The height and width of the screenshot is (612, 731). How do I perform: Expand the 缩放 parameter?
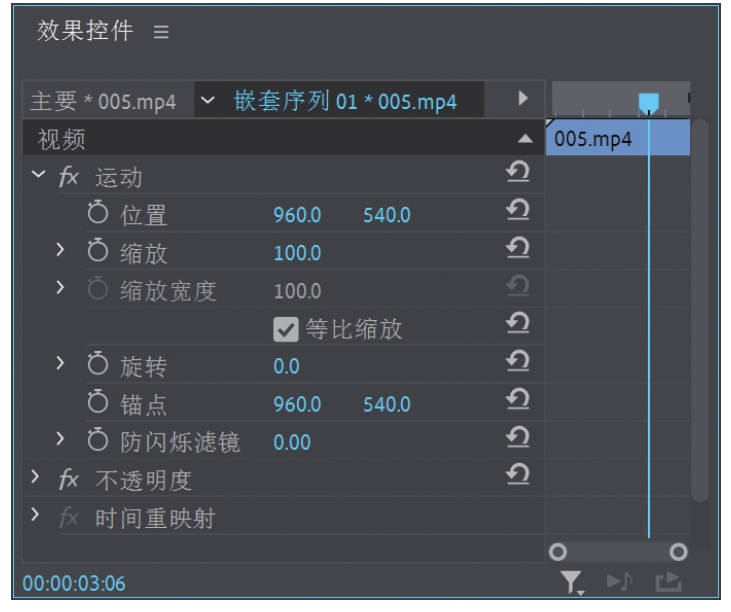click(x=60, y=250)
